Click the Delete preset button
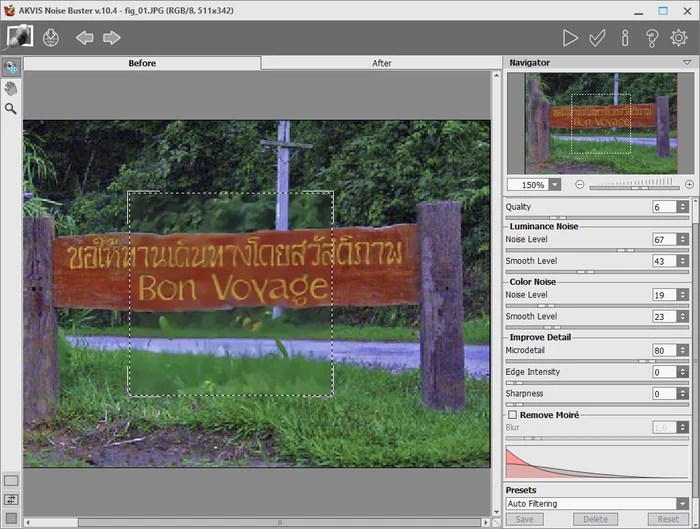Viewport: 700px width, 529px height. 596,519
